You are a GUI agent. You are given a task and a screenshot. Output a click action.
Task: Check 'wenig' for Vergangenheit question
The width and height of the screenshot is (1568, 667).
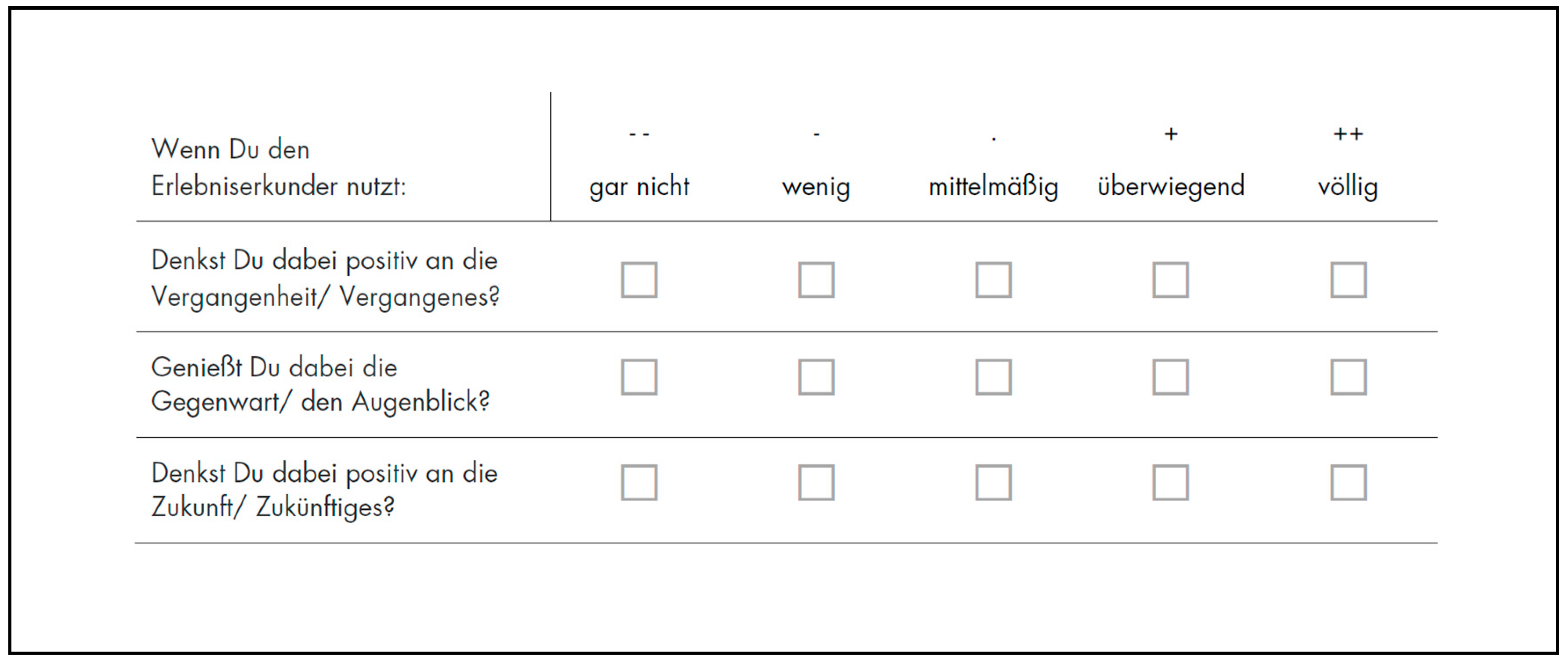(x=816, y=280)
